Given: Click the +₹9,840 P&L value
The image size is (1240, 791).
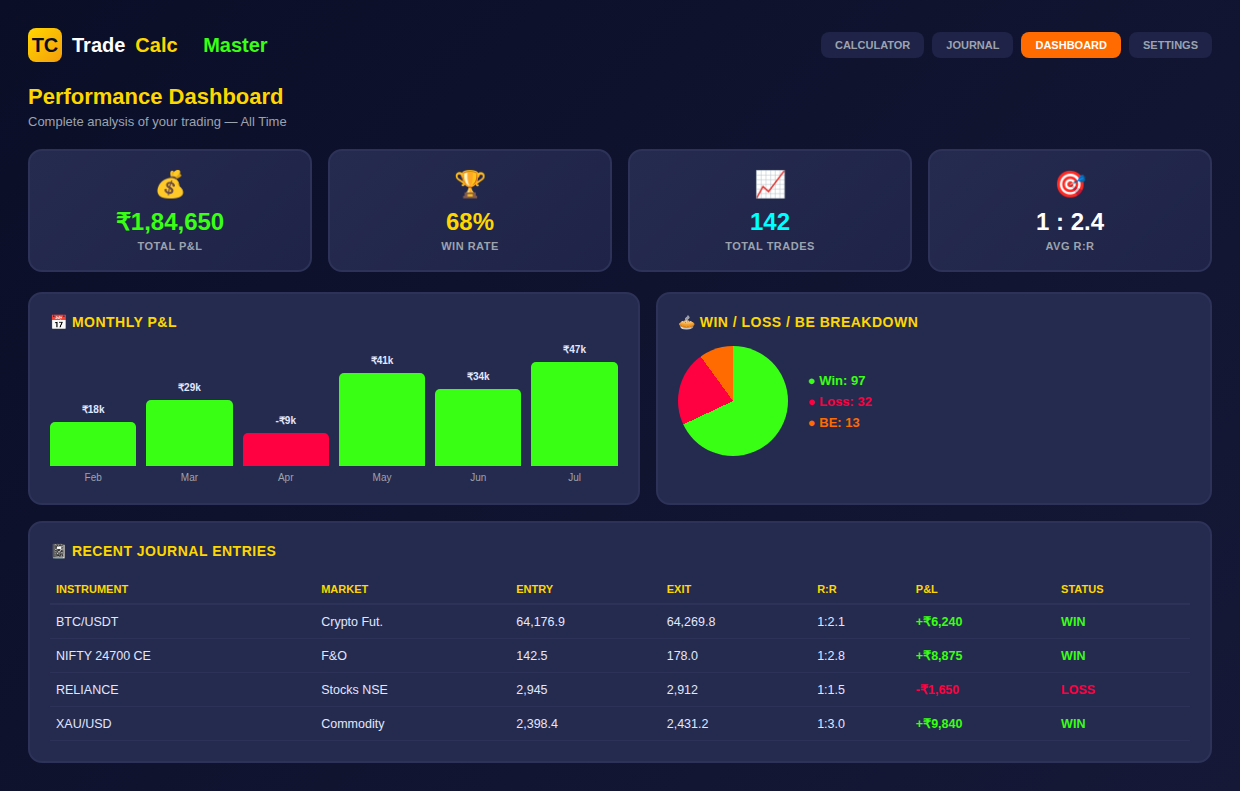Looking at the screenshot, I should [939, 724].
